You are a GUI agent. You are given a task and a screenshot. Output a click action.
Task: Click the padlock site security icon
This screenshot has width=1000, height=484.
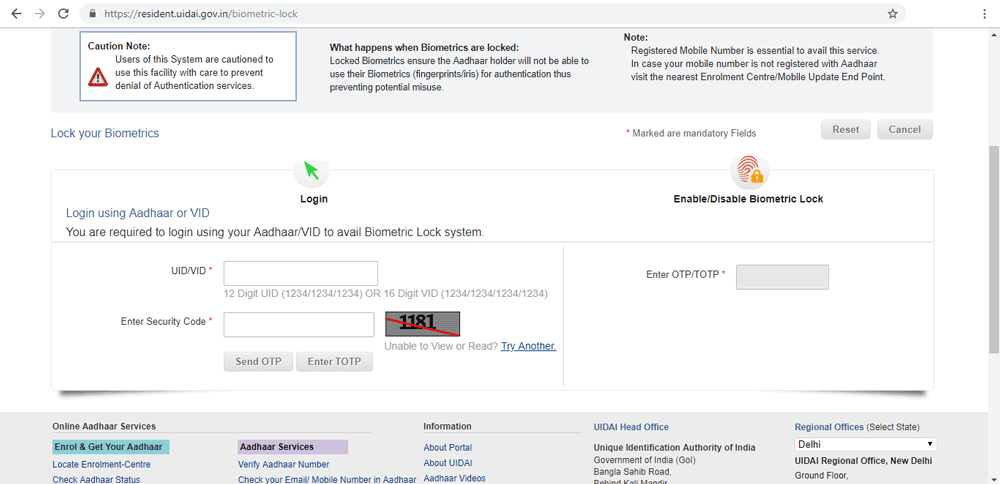[92, 14]
